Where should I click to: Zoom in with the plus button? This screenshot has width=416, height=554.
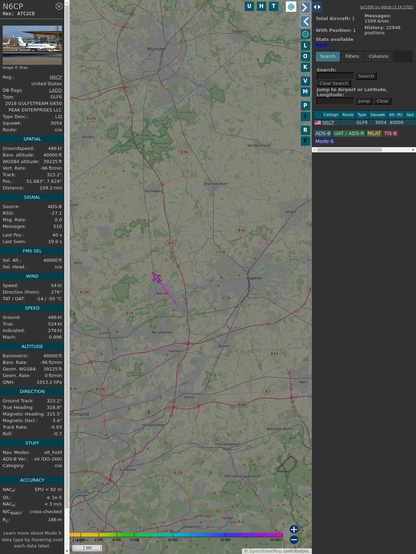pos(294,529)
